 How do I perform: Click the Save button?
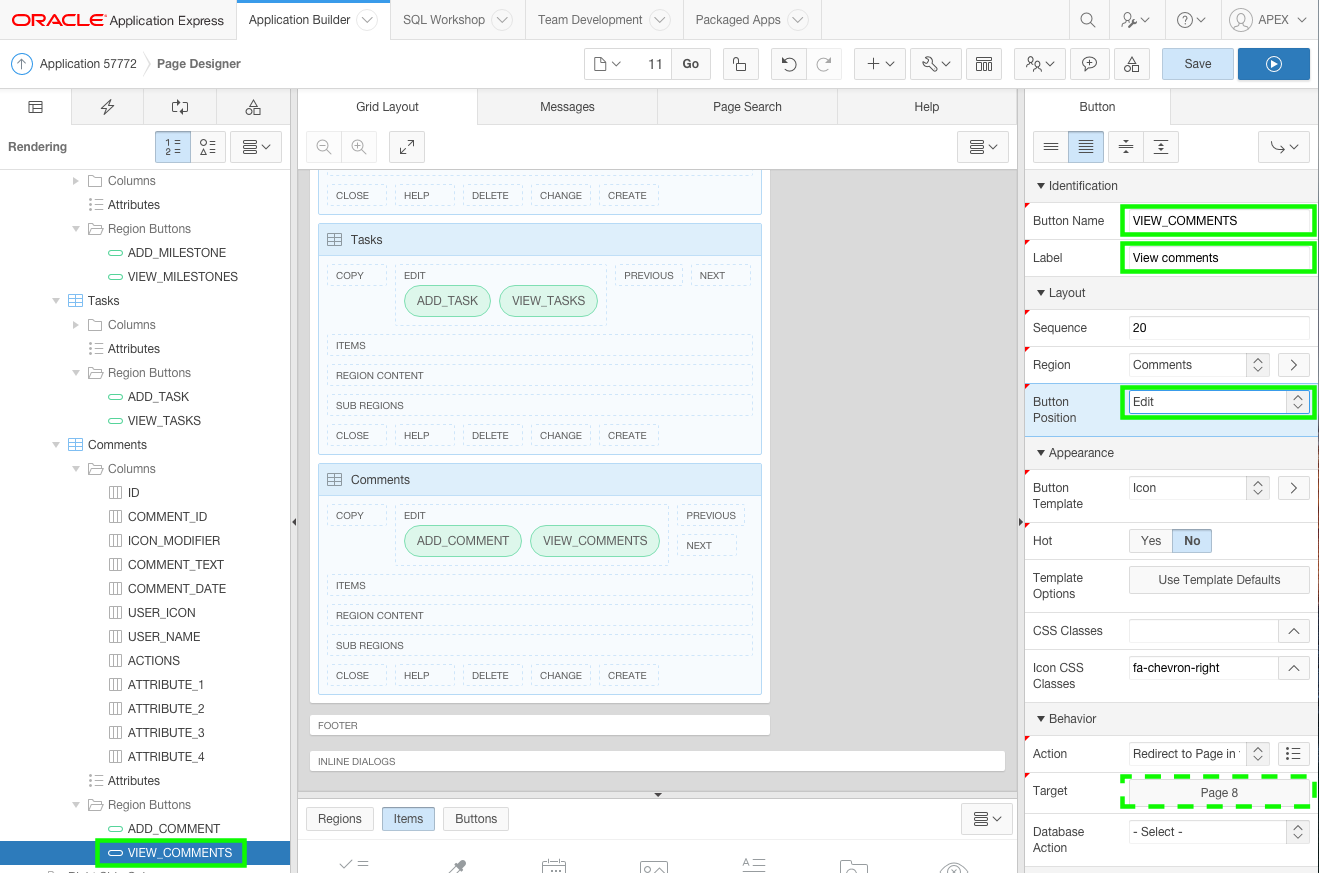point(1197,64)
